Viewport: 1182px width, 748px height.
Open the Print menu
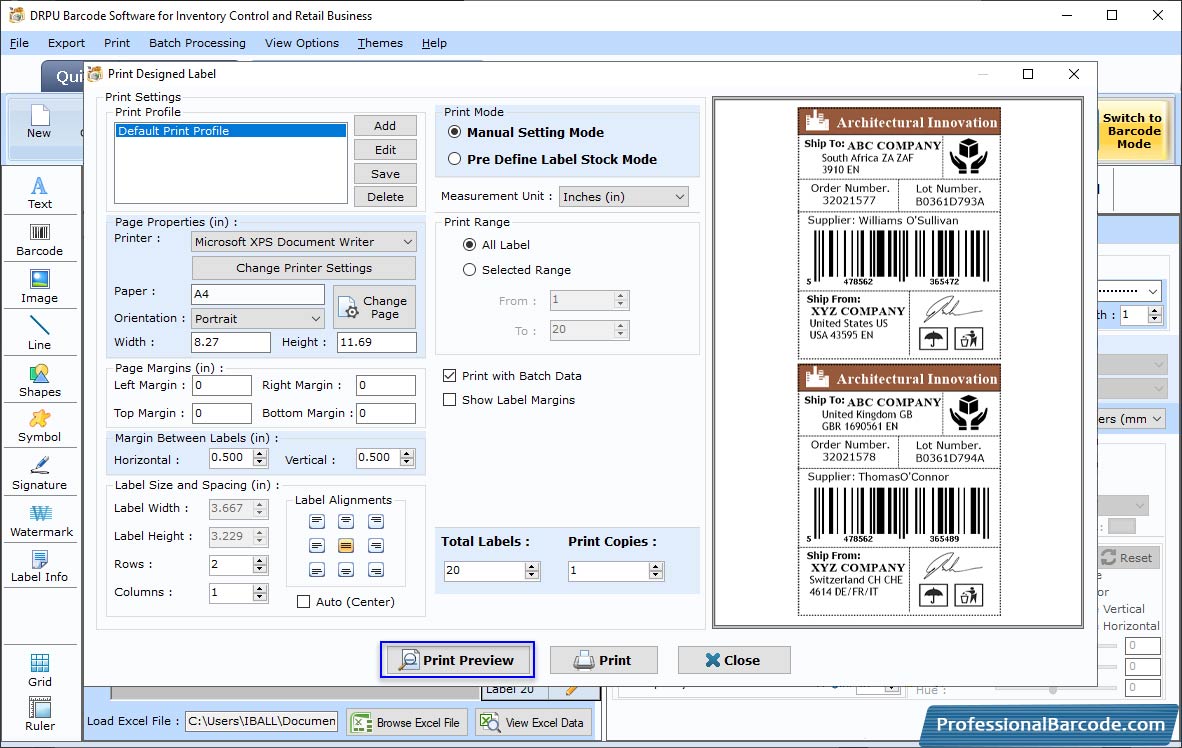[x=117, y=43]
